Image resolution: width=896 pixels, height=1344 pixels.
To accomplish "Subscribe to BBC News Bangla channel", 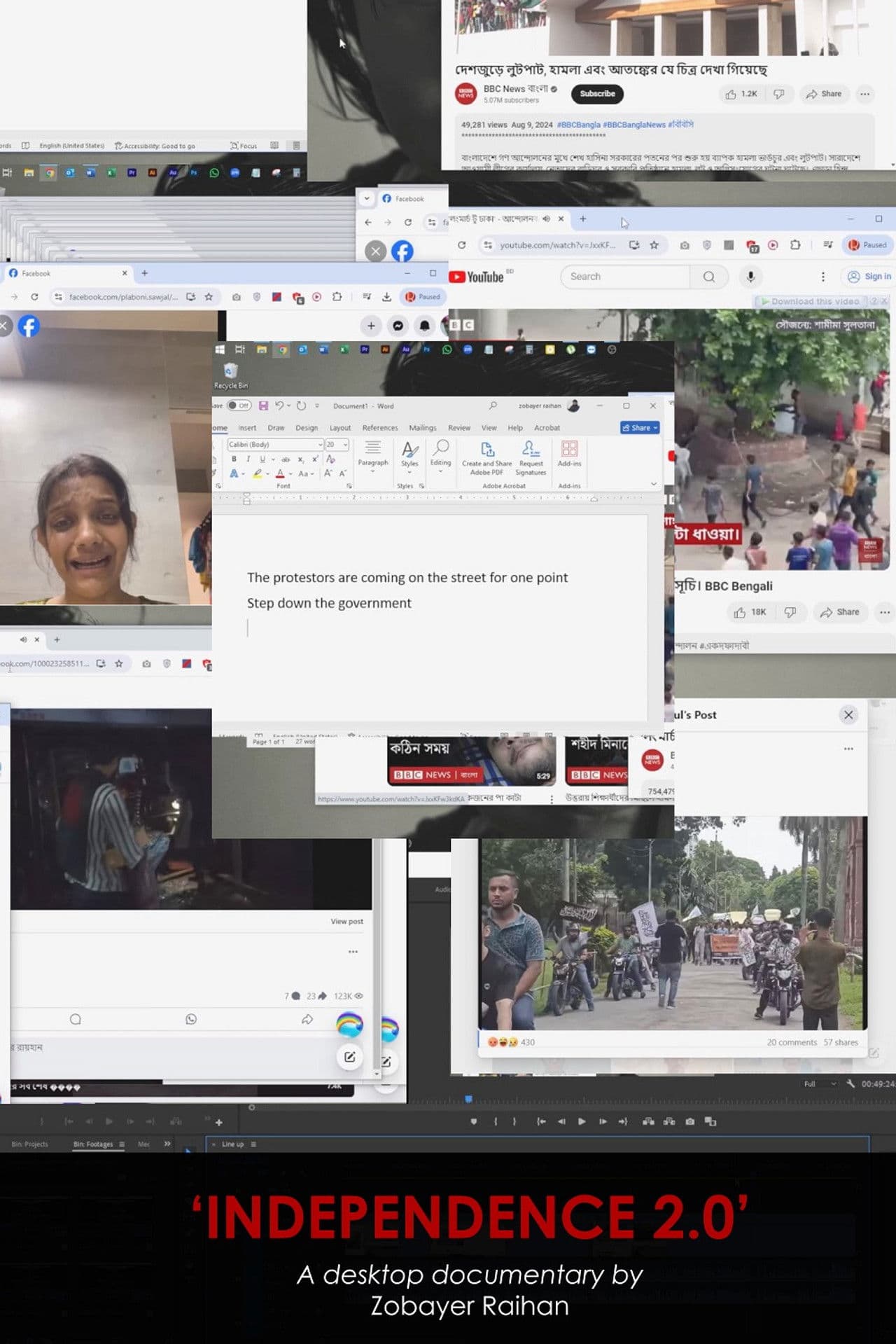I will pyautogui.click(x=596, y=94).
